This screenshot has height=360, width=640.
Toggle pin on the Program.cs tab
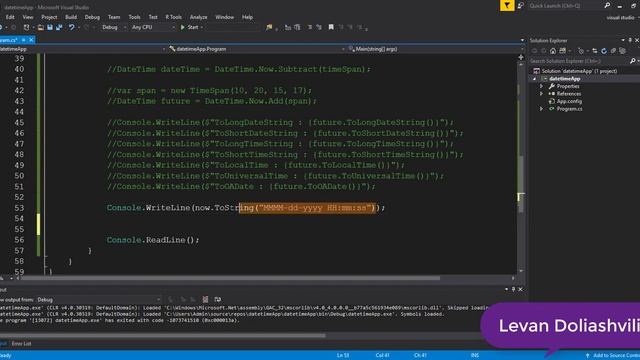23,40
